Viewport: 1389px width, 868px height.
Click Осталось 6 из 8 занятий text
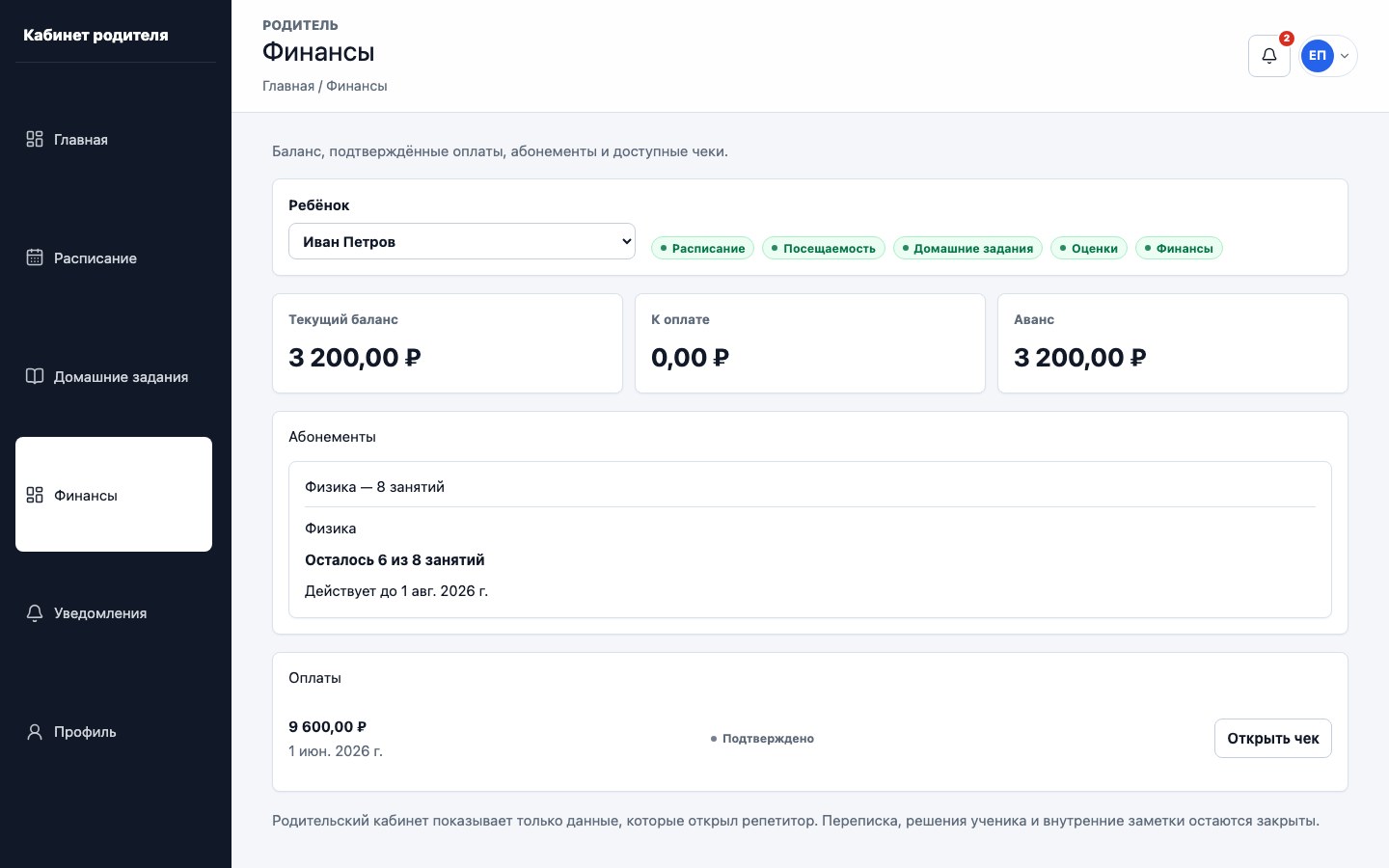395,560
